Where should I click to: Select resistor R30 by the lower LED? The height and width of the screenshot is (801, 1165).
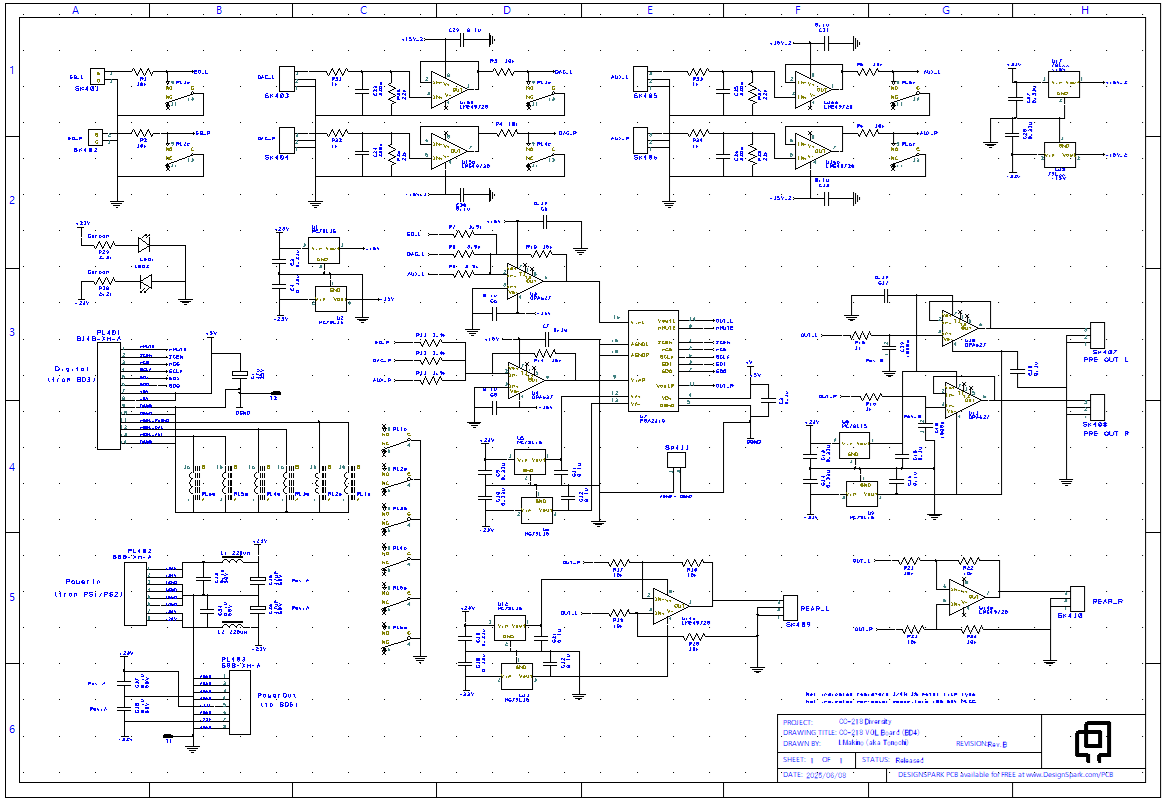(x=104, y=281)
